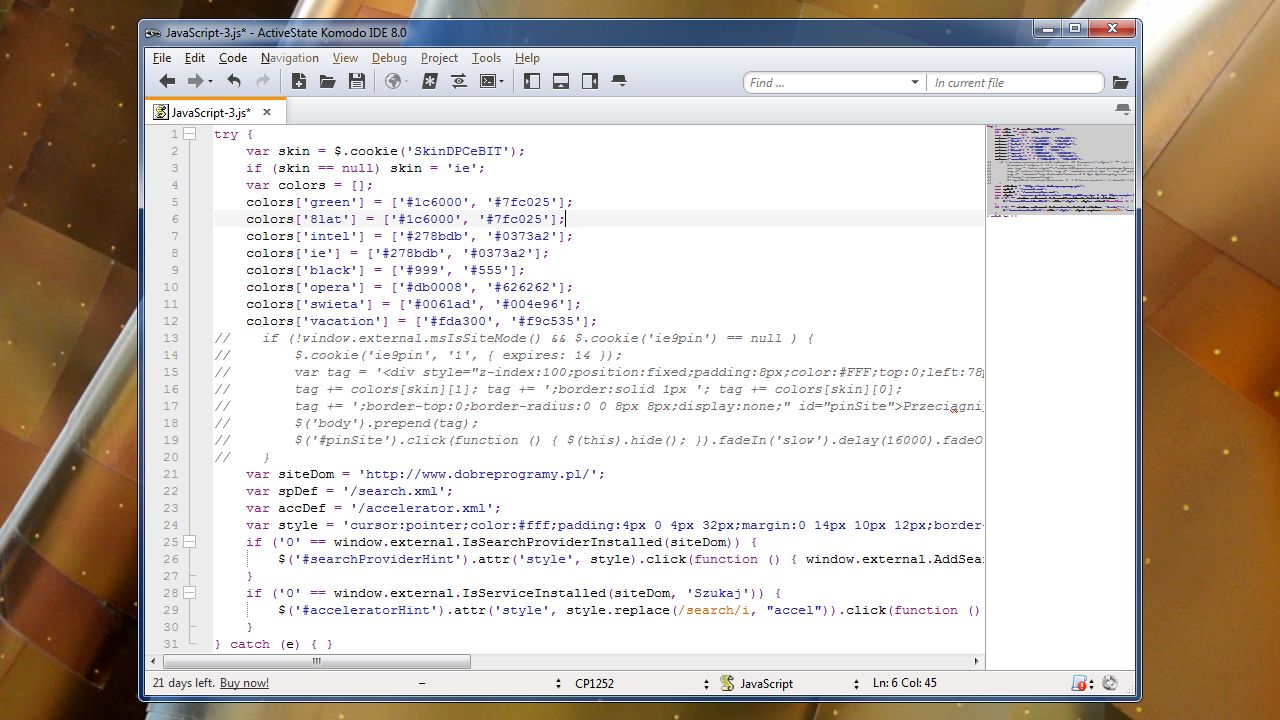
Task: Click the run command terminal icon
Action: [x=488, y=82]
